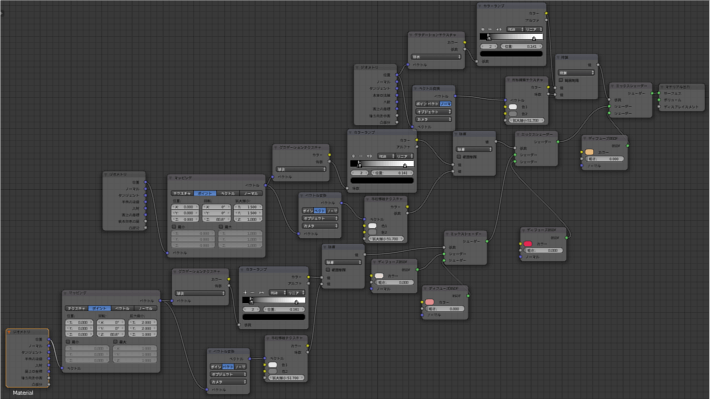Open pink color swatch in Diffuse BSDF node
This screenshot has height=399, width=710.
(x=429, y=302)
